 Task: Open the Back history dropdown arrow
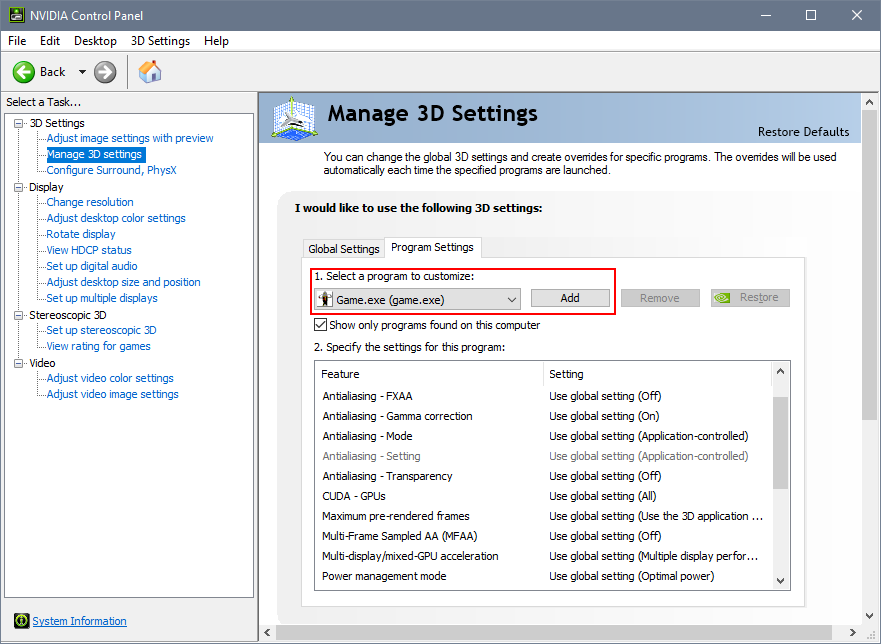[82, 72]
